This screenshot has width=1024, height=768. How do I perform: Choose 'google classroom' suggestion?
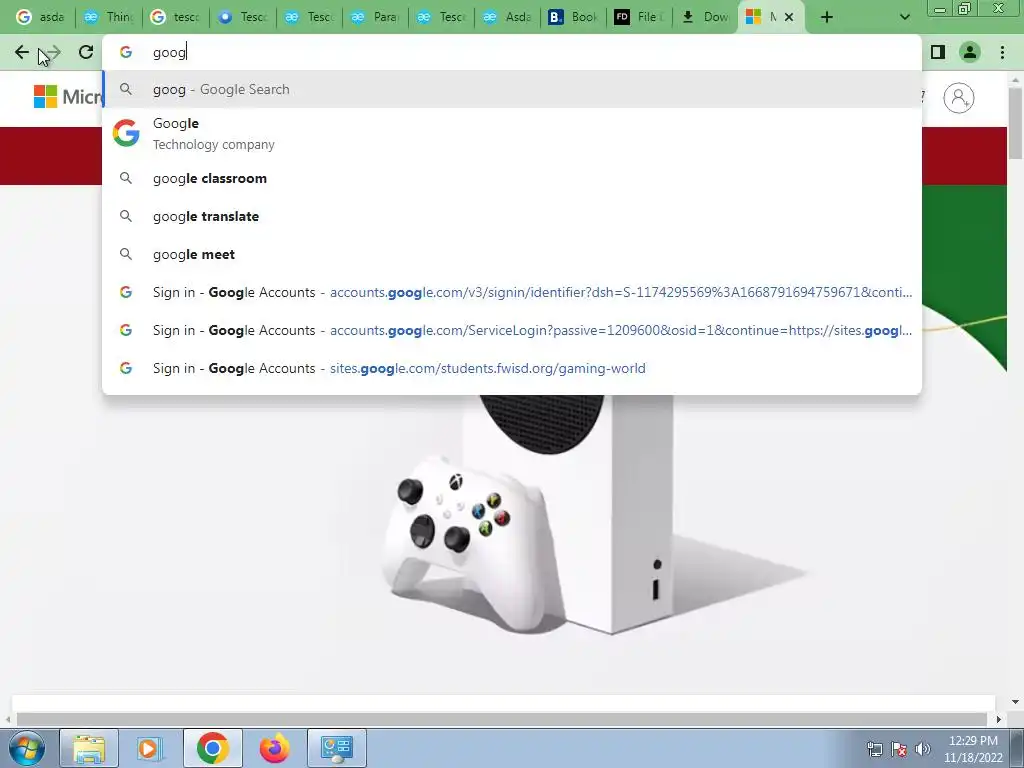pyautogui.click(x=511, y=178)
